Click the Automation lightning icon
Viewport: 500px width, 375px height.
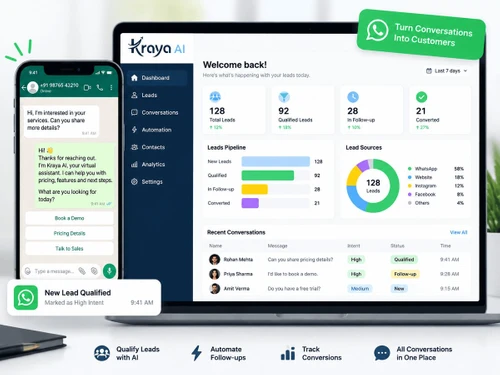pos(134,130)
